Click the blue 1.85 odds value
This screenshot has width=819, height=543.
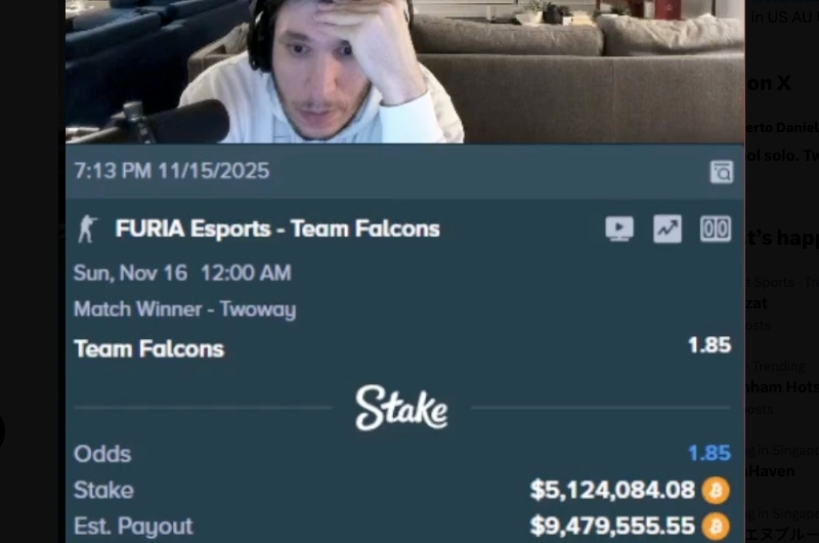tap(709, 453)
